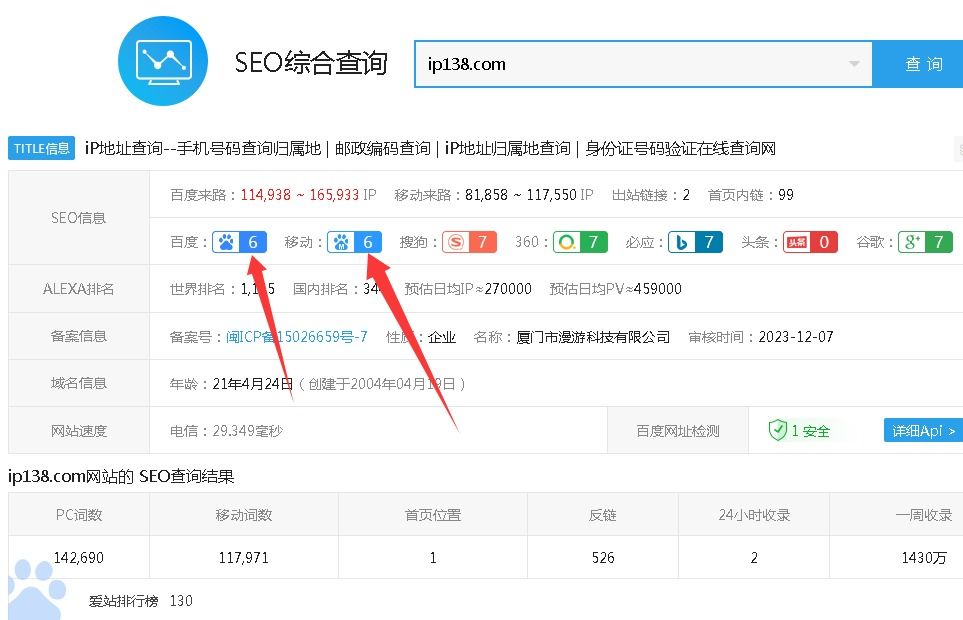The image size is (963, 620).
Task: Click the 百度网址检测 cell
Action: (677, 431)
